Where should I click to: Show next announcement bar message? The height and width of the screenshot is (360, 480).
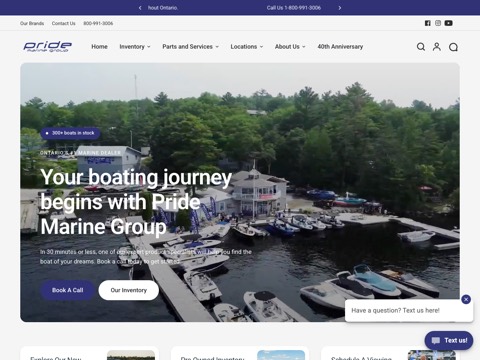pos(340,8)
